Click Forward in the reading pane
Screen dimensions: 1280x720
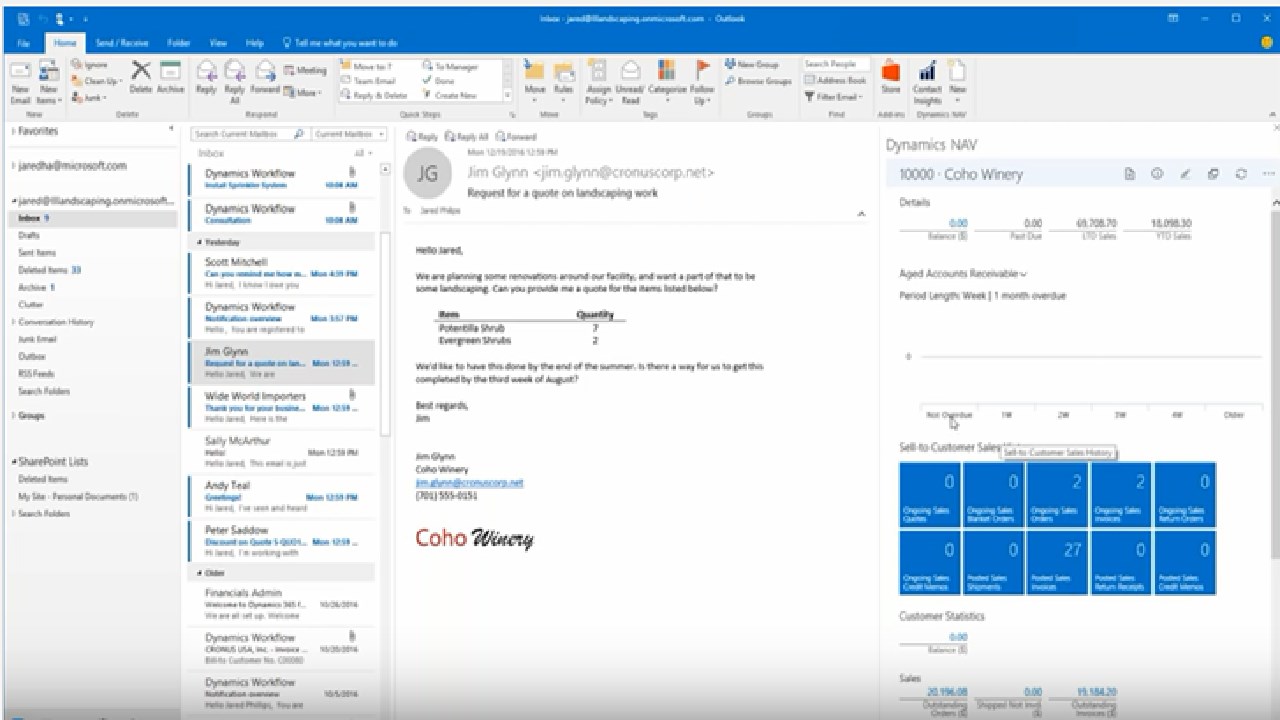(516, 137)
